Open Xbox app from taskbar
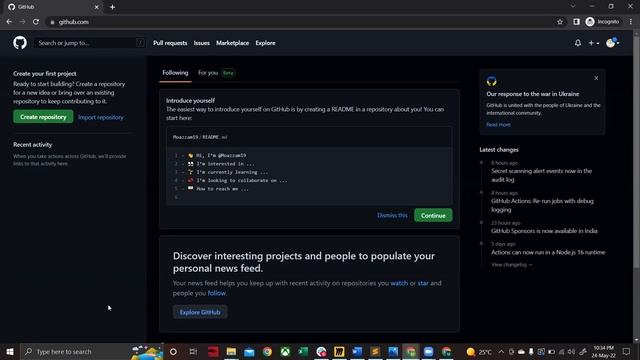The image size is (640, 360). (x=285, y=351)
